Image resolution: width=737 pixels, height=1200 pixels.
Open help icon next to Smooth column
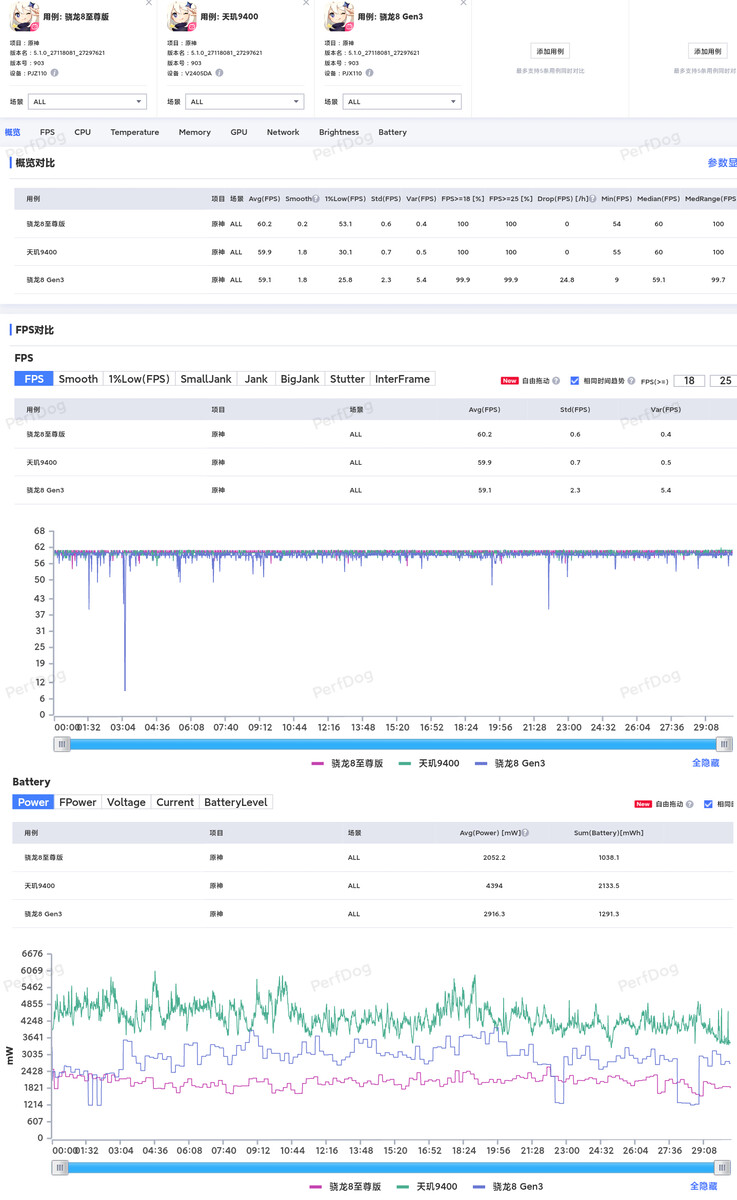[x=316, y=199]
